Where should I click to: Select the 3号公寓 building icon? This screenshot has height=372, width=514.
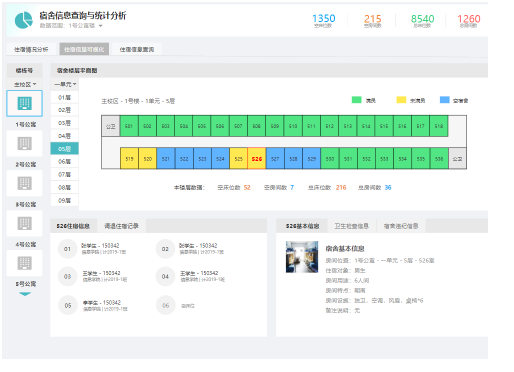[x=24, y=183]
